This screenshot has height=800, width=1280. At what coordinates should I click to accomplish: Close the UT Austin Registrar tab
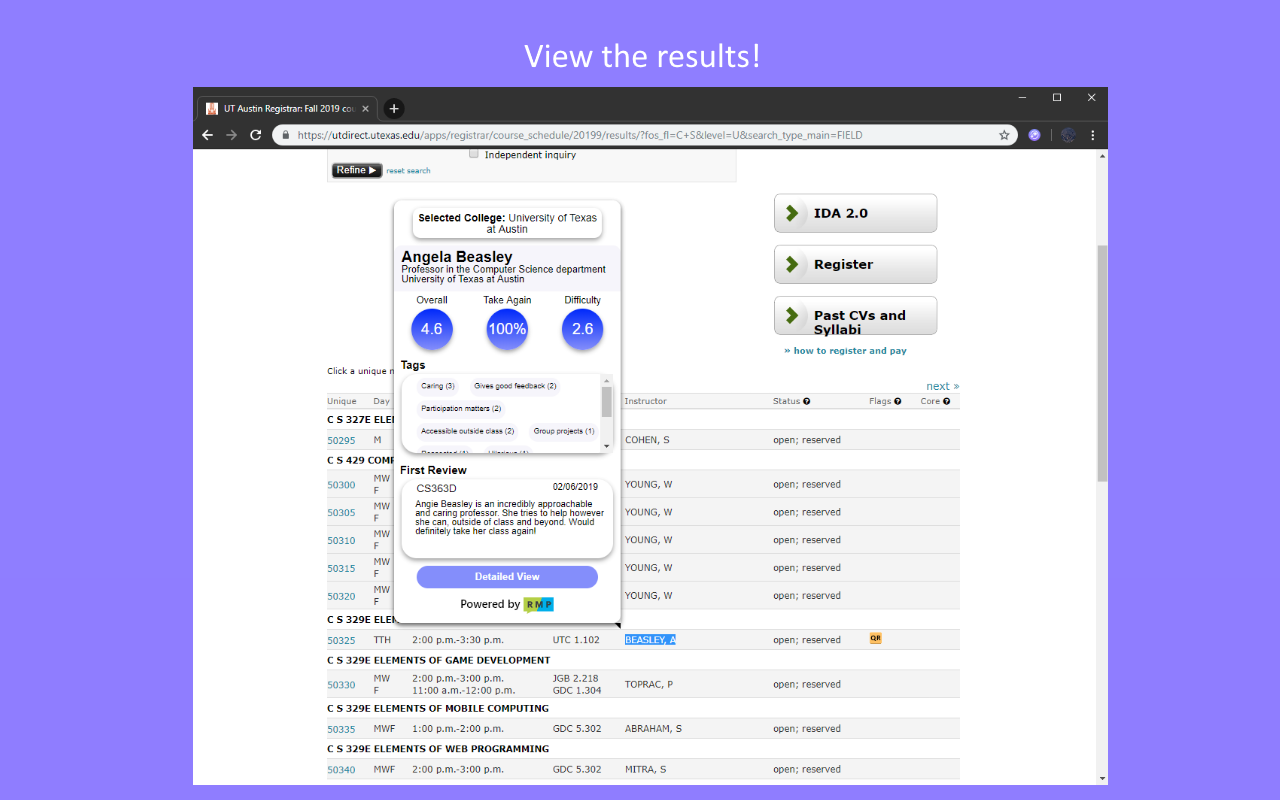[365, 108]
